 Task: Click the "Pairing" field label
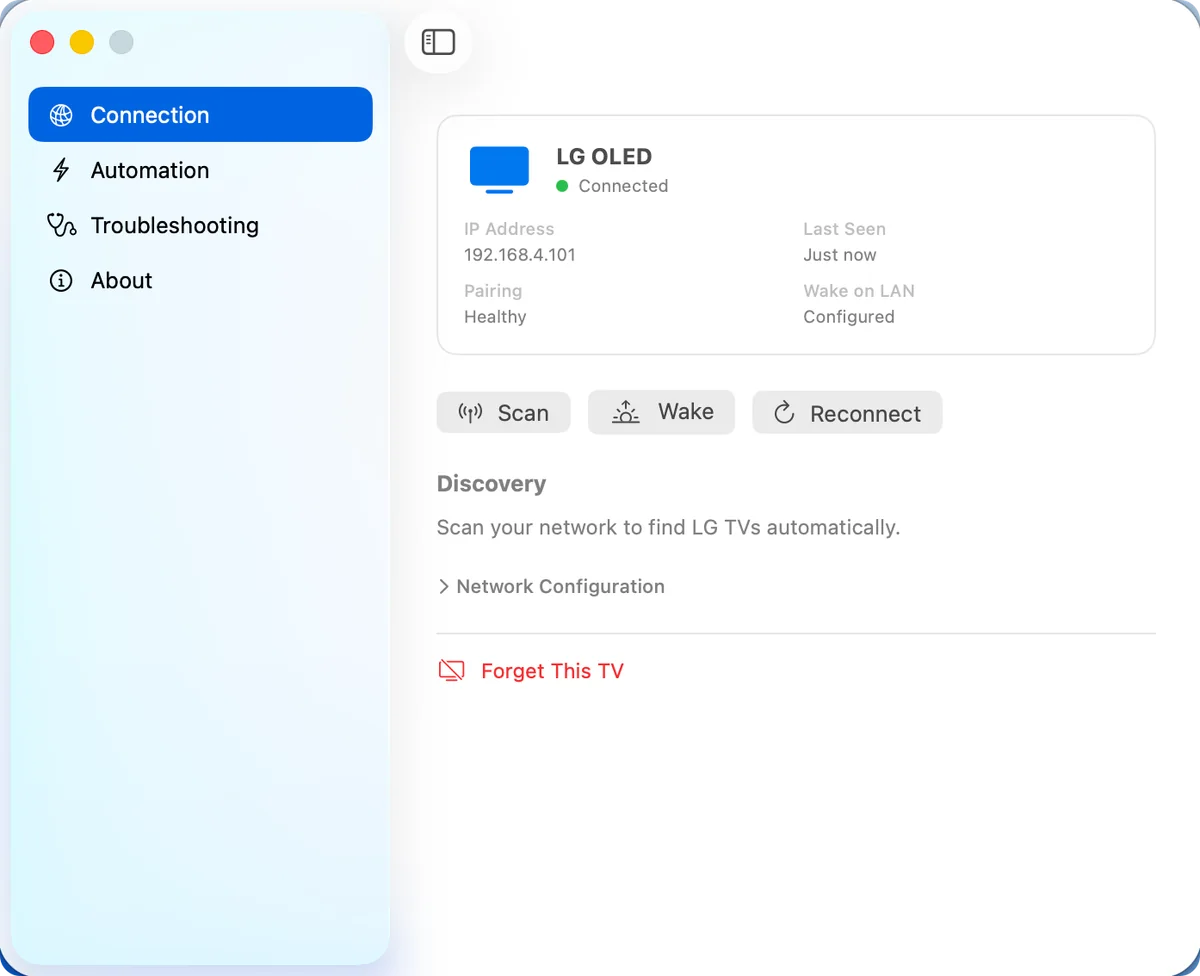(493, 291)
